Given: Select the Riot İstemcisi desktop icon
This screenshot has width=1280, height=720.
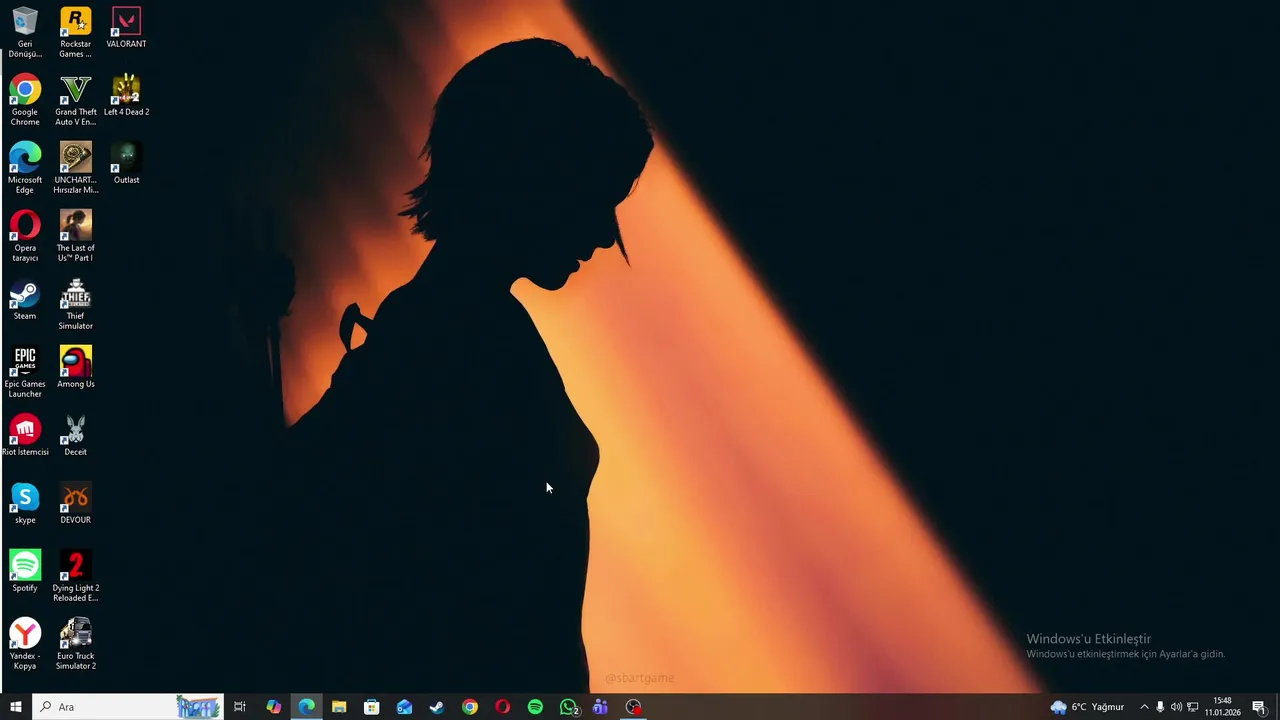Looking at the screenshot, I should point(25,436).
